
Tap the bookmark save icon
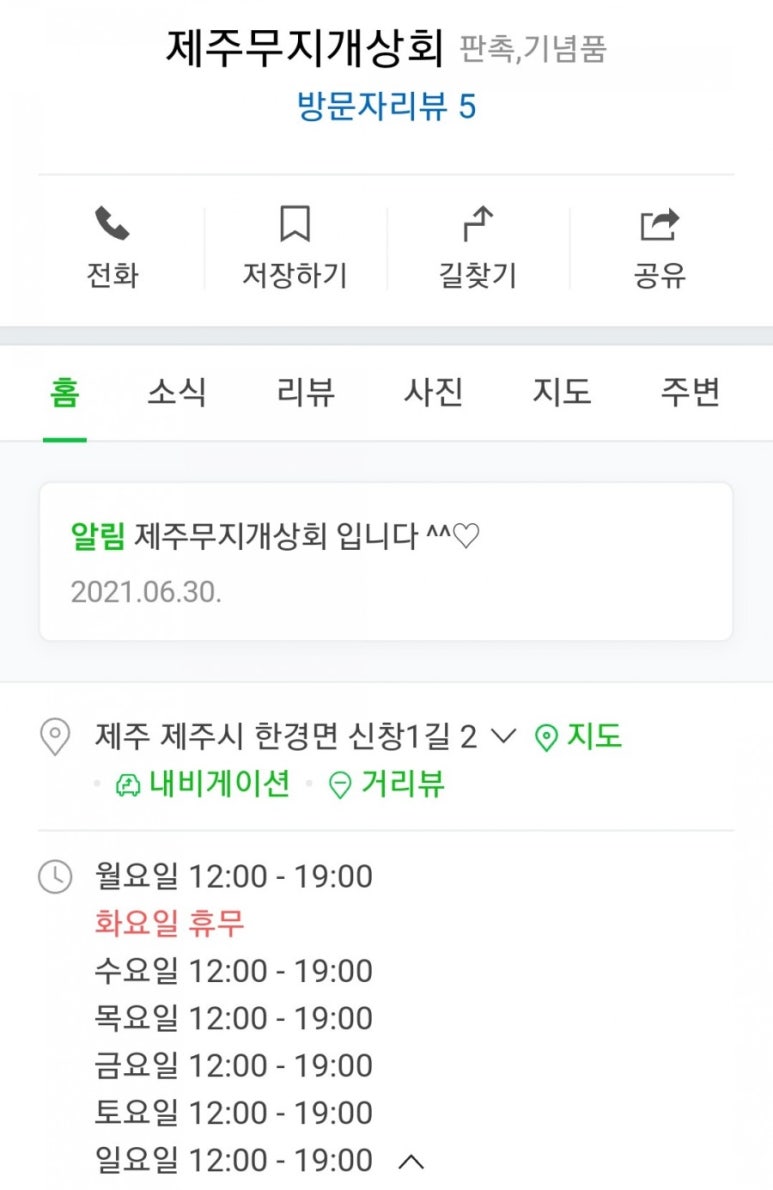[x=294, y=224]
